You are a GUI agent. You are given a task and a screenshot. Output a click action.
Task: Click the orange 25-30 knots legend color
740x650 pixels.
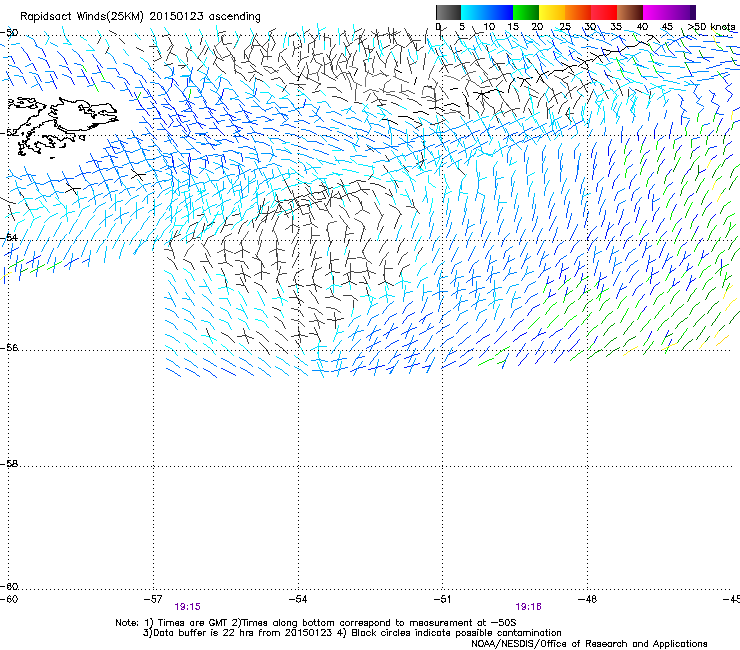[x=578, y=12]
